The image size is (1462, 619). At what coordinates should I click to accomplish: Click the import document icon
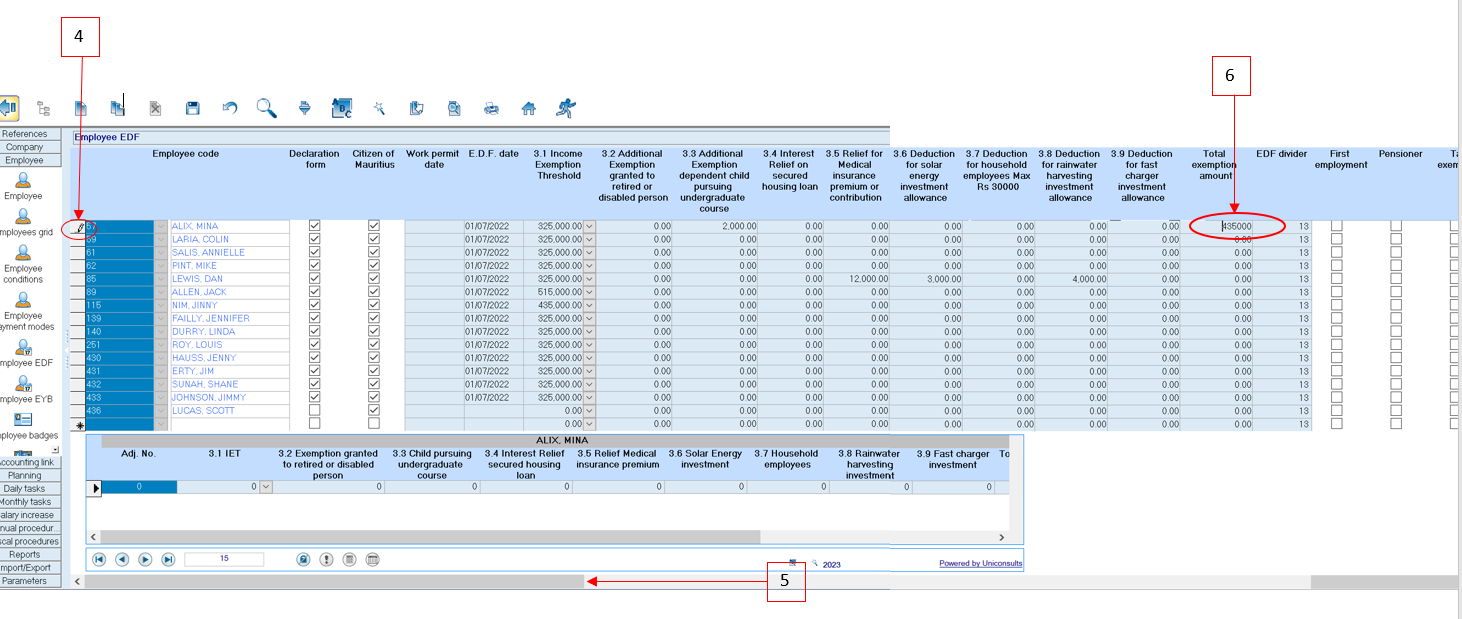pyautogui.click(x=417, y=108)
